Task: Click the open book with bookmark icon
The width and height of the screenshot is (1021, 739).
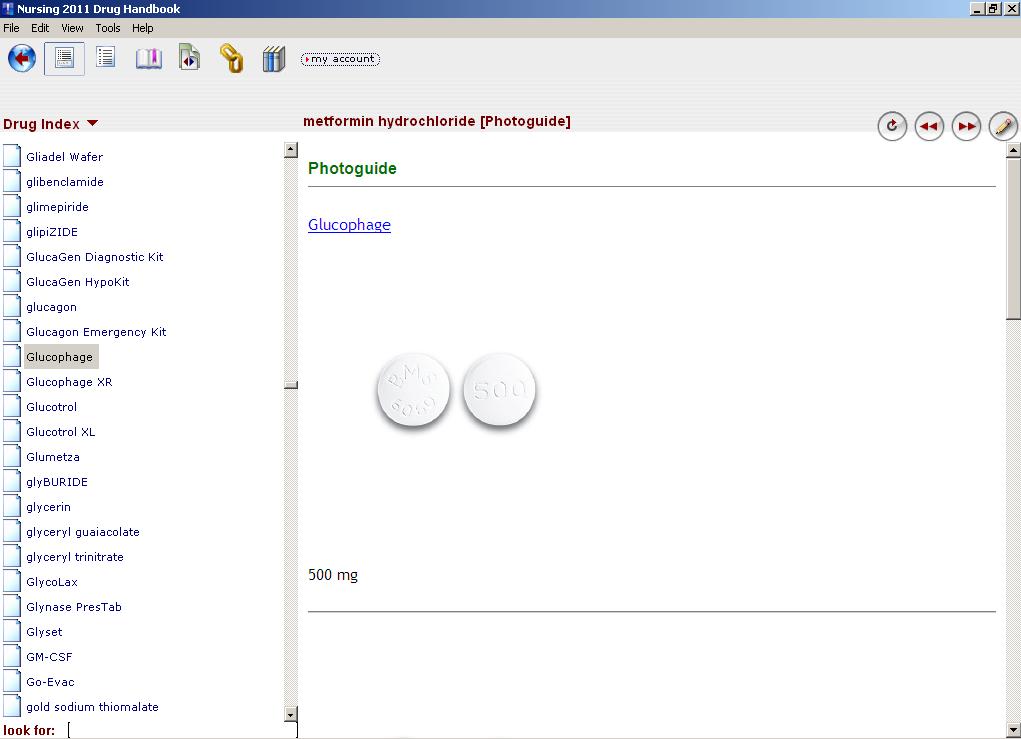Action: pyautogui.click(x=148, y=58)
